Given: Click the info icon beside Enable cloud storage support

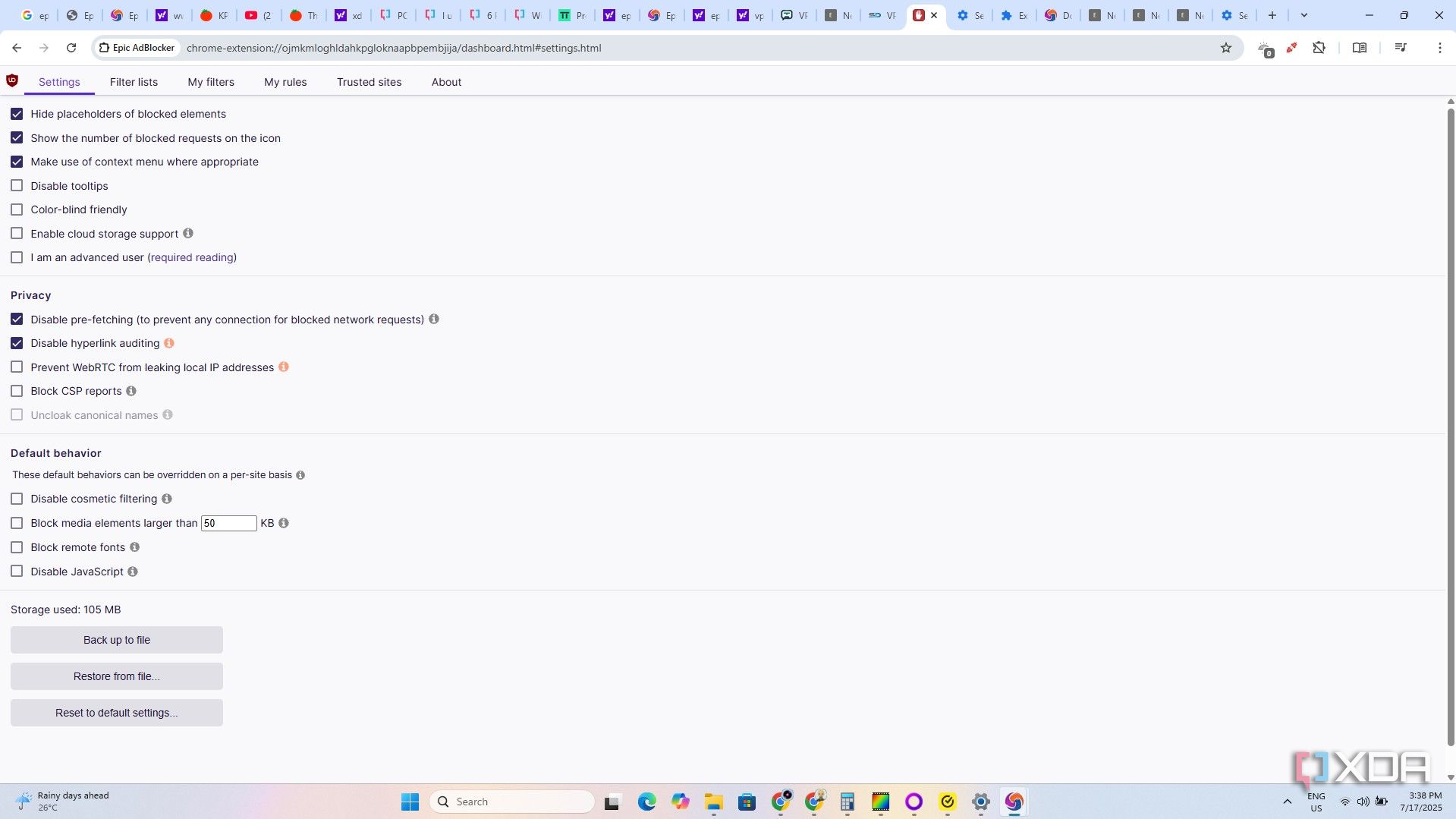Looking at the screenshot, I should pyautogui.click(x=188, y=233).
